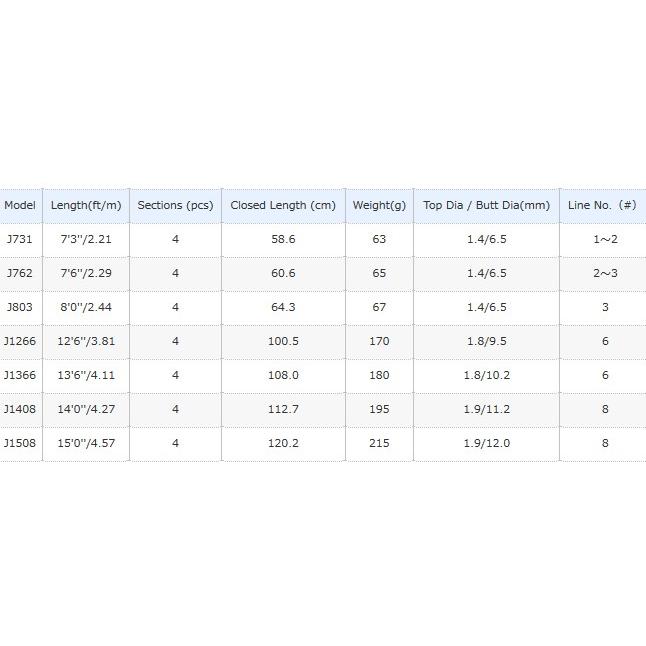Click the 1.9/12.0 diameter cell
The width and height of the screenshot is (646, 646).
[486, 443]
